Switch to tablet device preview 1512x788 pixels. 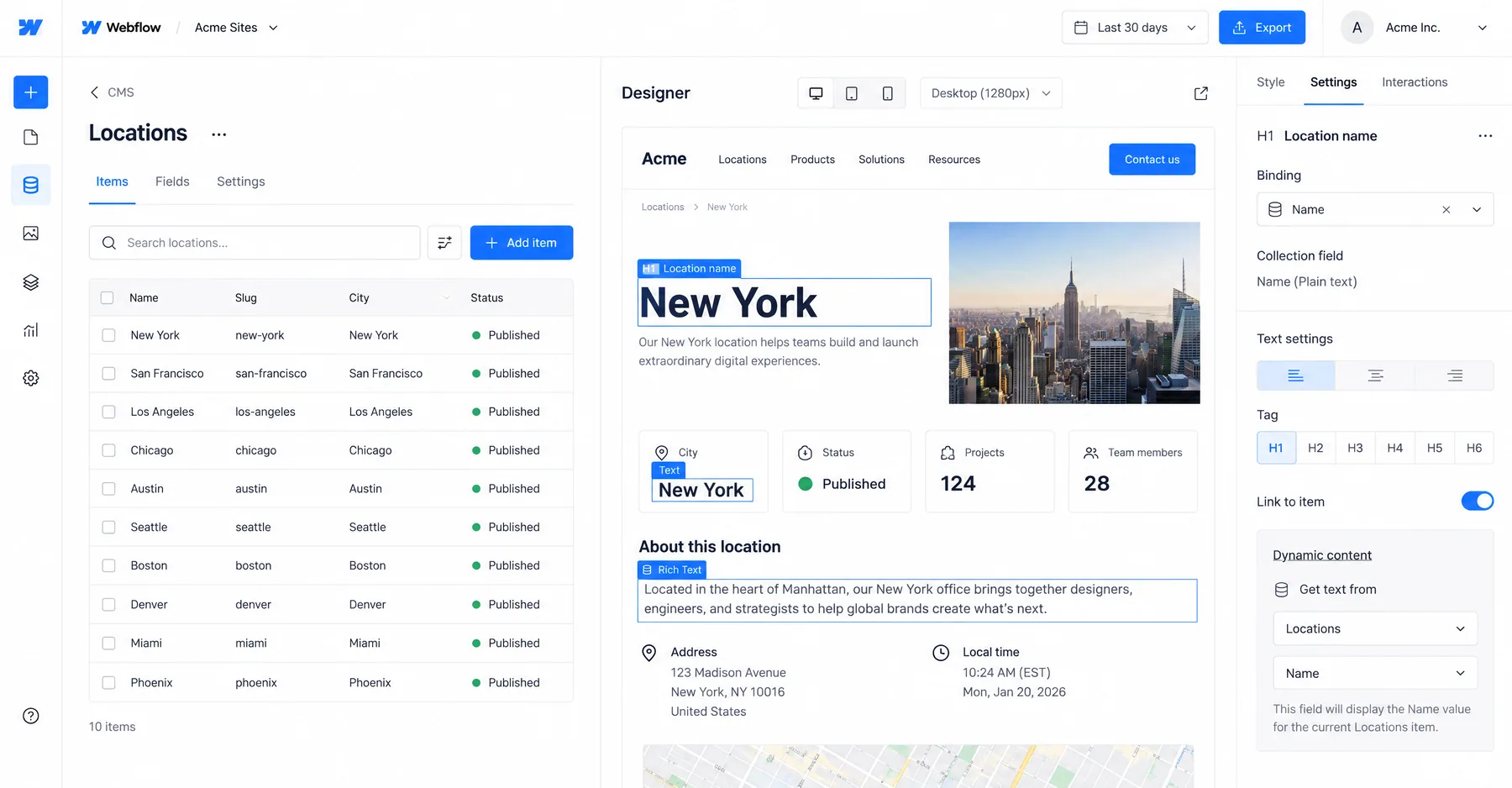(851, 93)
